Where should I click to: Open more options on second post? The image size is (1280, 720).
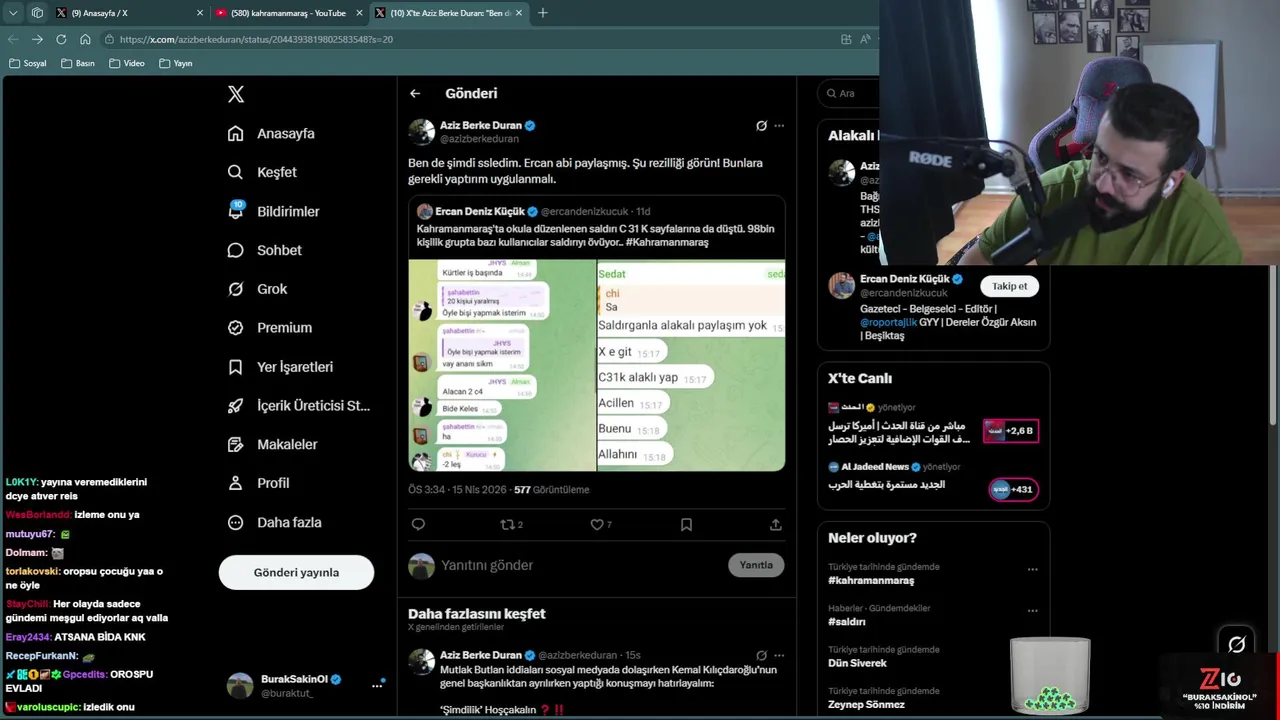tap(779, 656)
